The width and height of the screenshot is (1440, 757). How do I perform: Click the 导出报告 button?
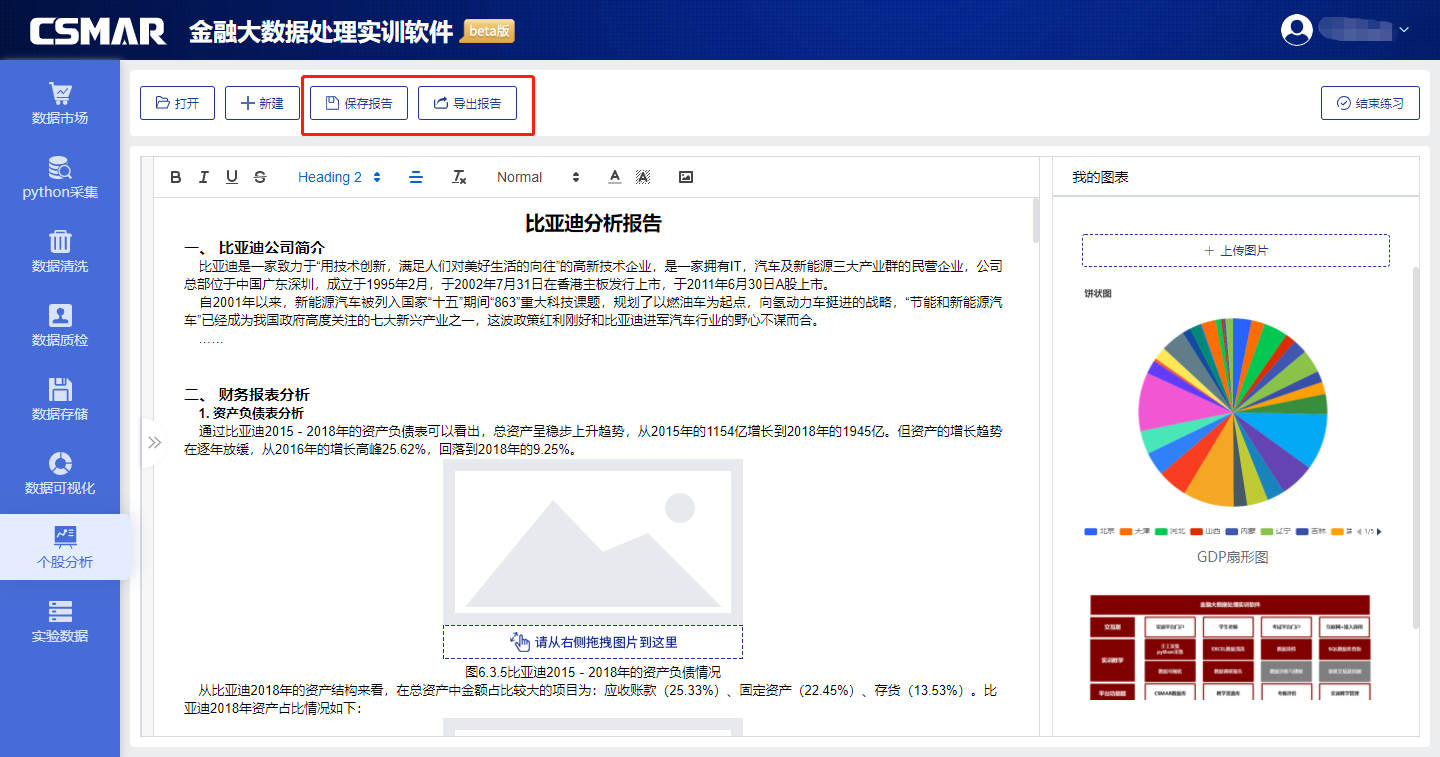point(467,103)
